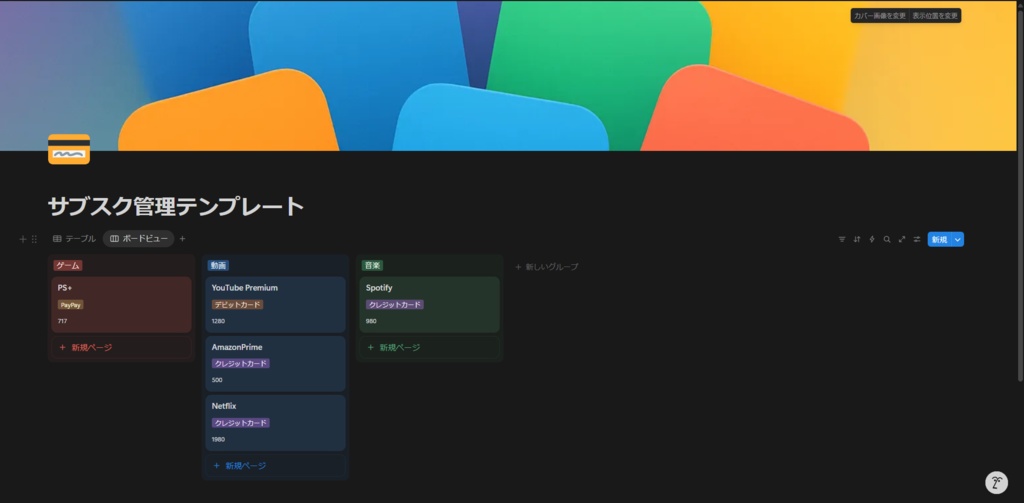Open the AmazonPrime card
The width and height of the screenshot is (1024, 503).
click(276, 364)
